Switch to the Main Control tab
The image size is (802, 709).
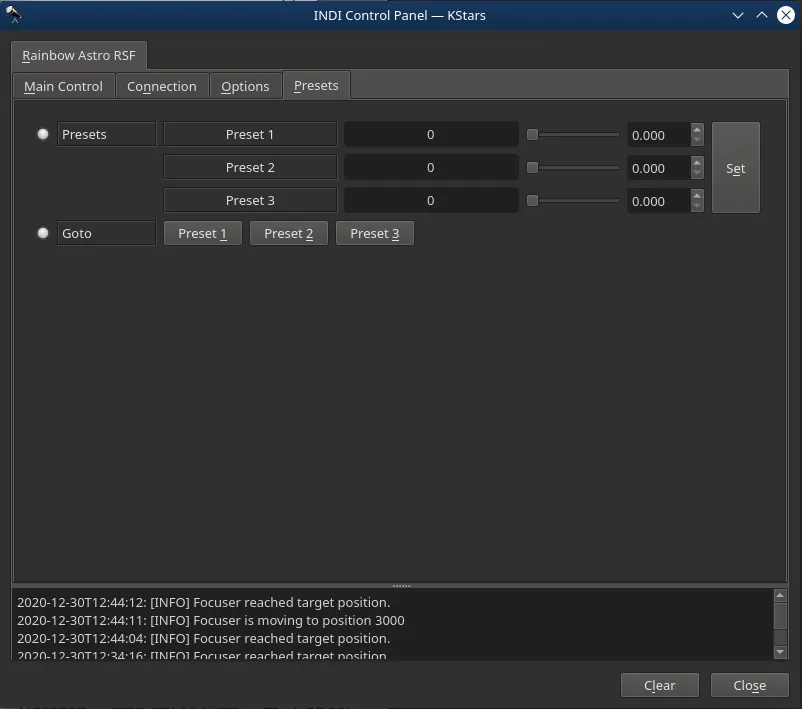point(63,86)
